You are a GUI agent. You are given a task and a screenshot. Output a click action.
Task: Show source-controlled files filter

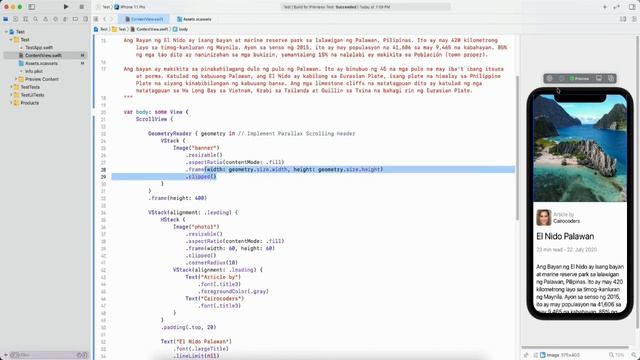point(85,355)
